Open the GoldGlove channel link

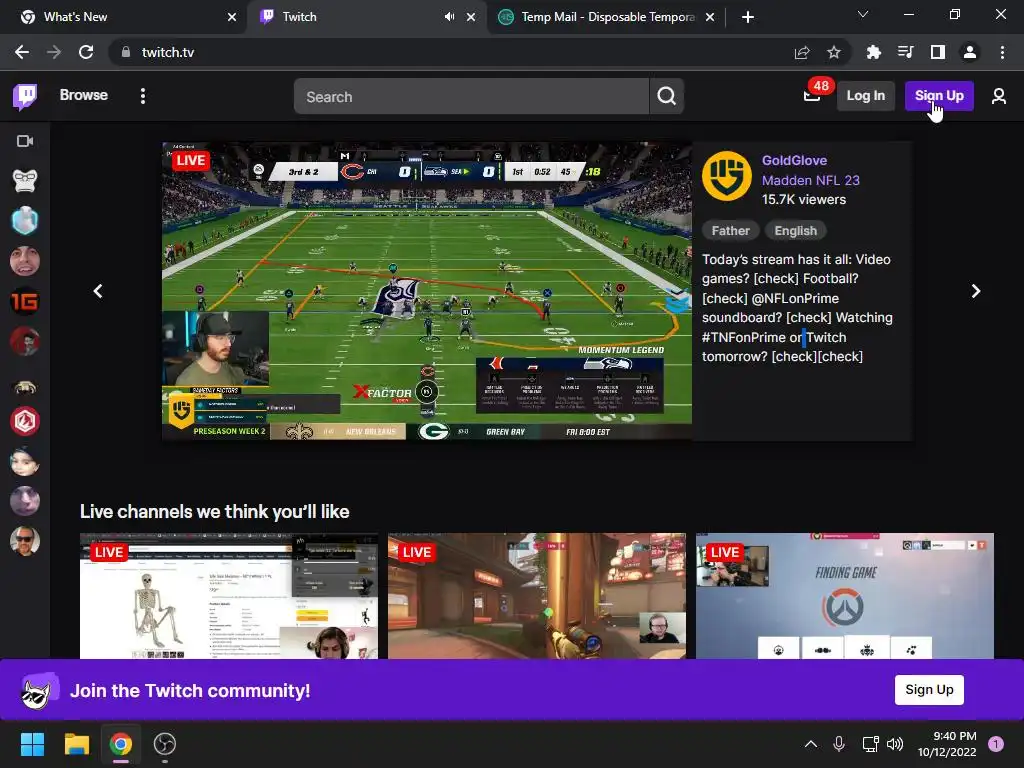point(794,160)
